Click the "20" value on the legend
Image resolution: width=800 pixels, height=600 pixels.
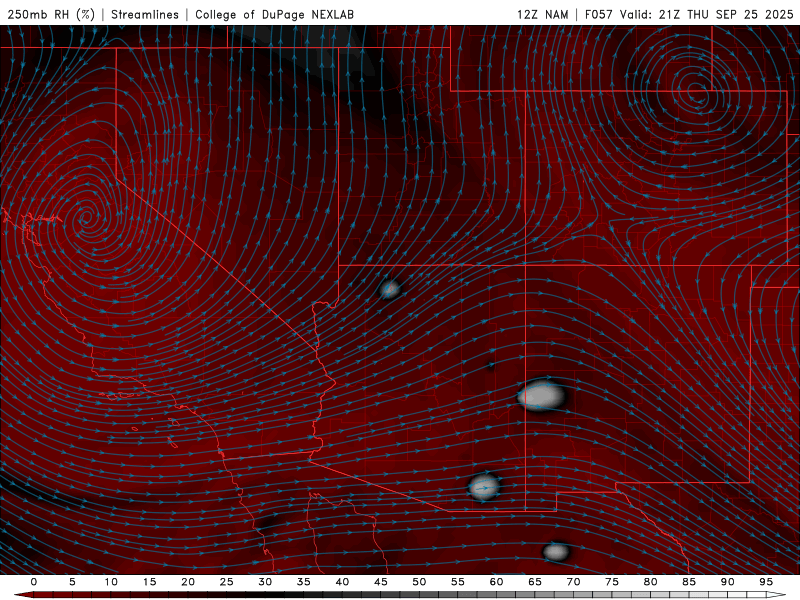click(188, 582)
